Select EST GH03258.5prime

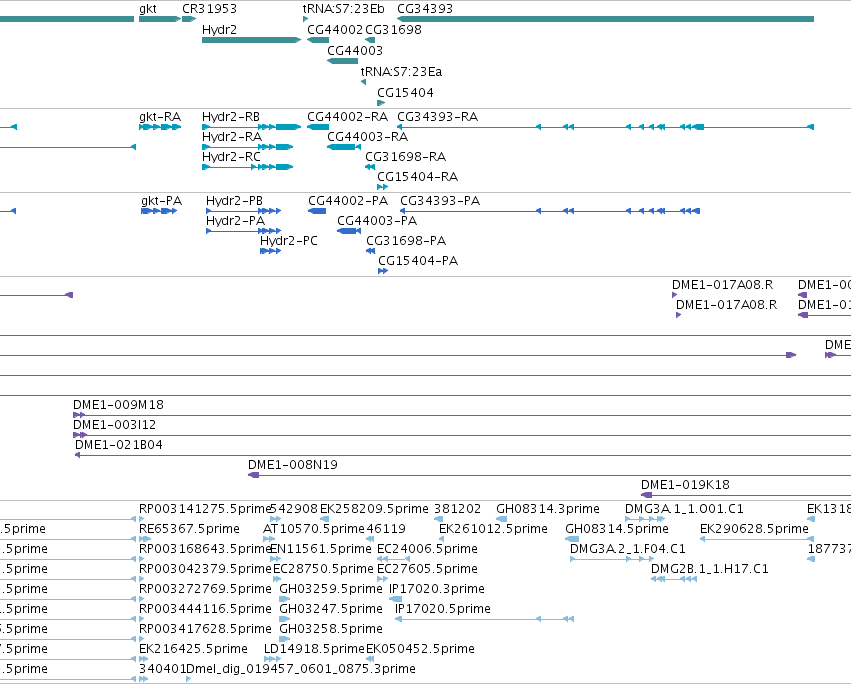(x=331, y=630)
